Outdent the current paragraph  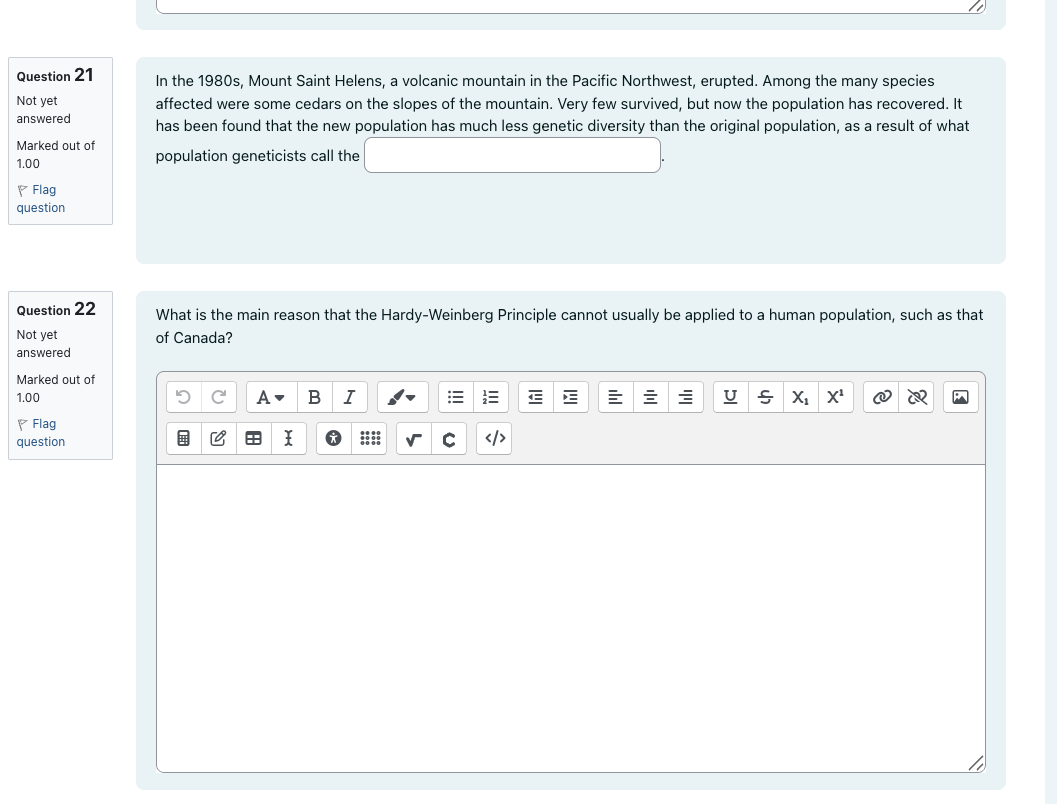(535, 397)
